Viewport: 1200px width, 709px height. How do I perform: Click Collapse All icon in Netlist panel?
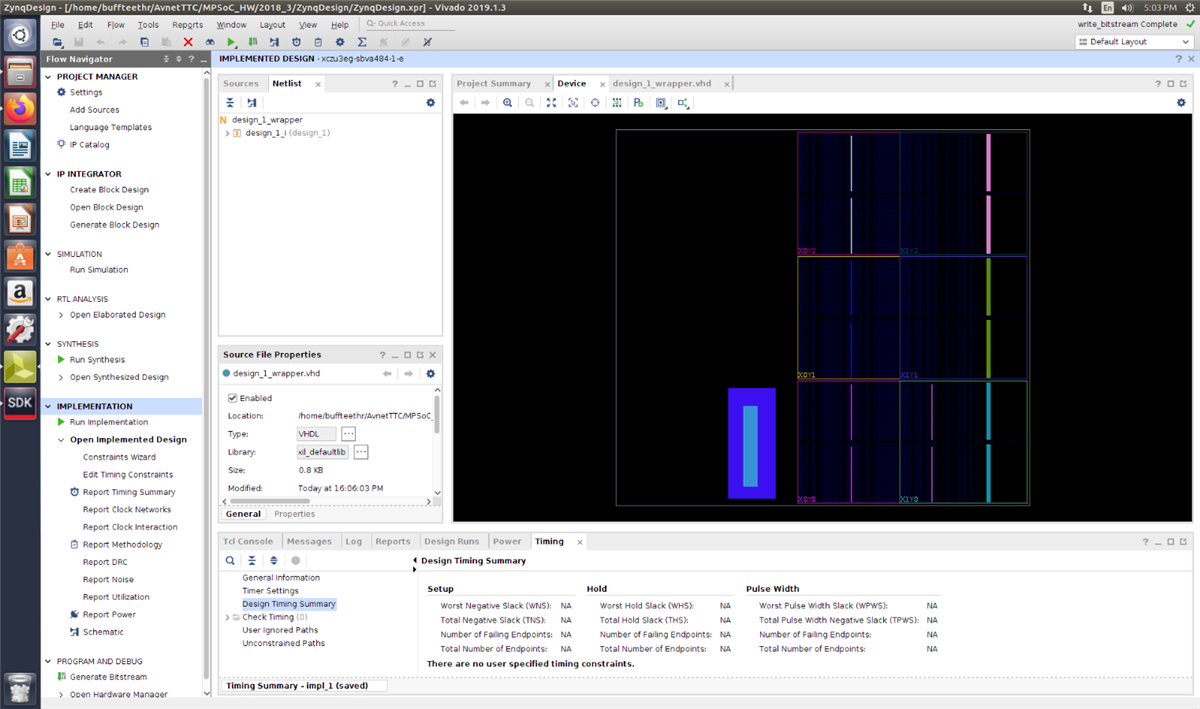click(230, 102)
